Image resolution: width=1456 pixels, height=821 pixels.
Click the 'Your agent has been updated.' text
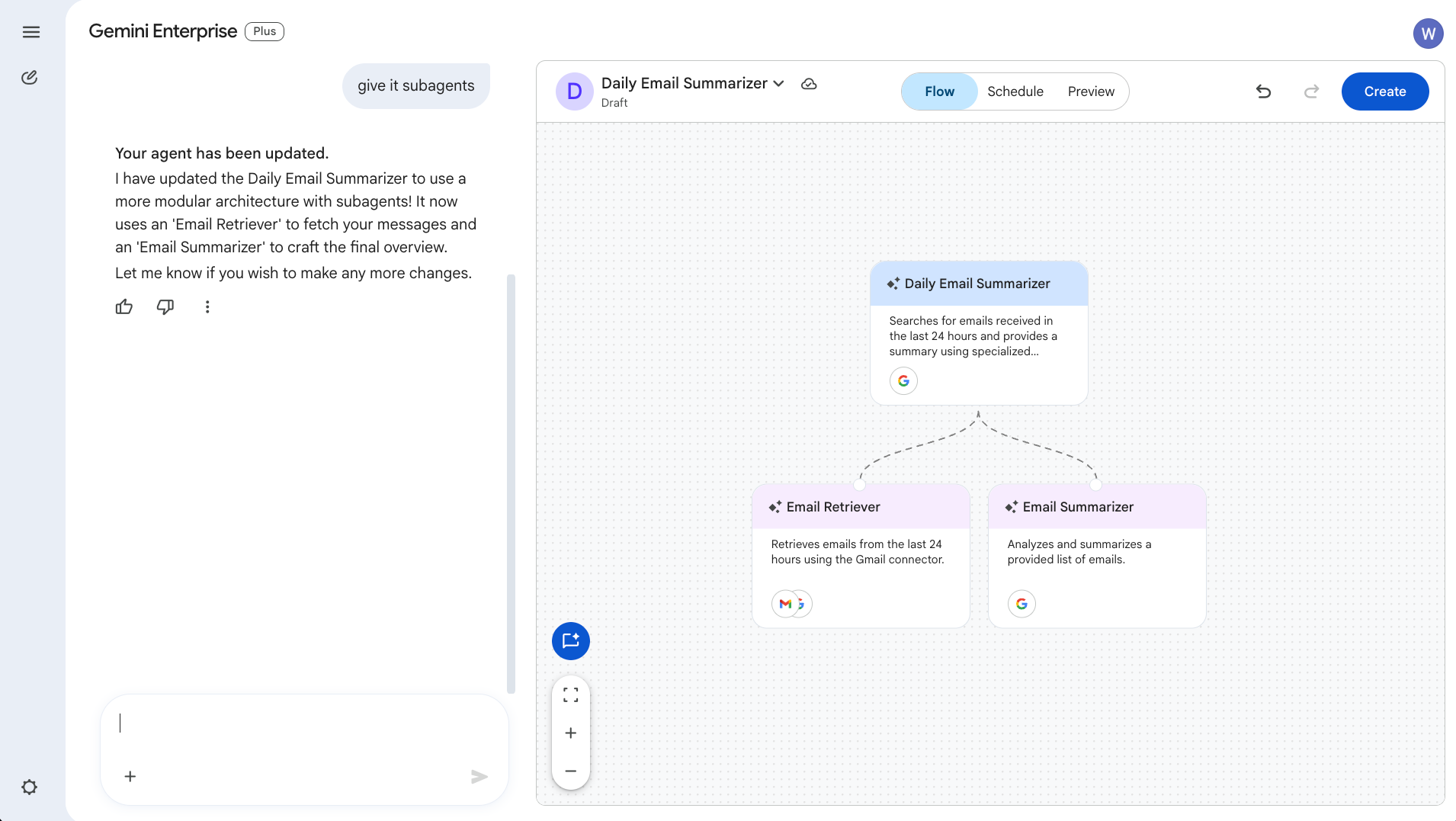(x=222, y=153)
